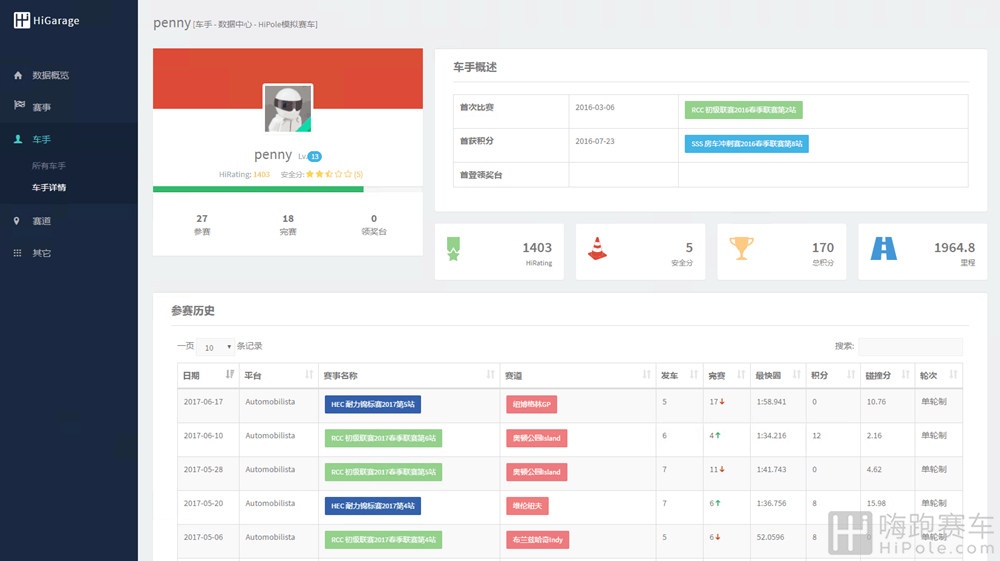Open the SSS 房车冲刺赛2016春季联赛第8站 badge
The image size is (1000, 561).
[747, 143]
